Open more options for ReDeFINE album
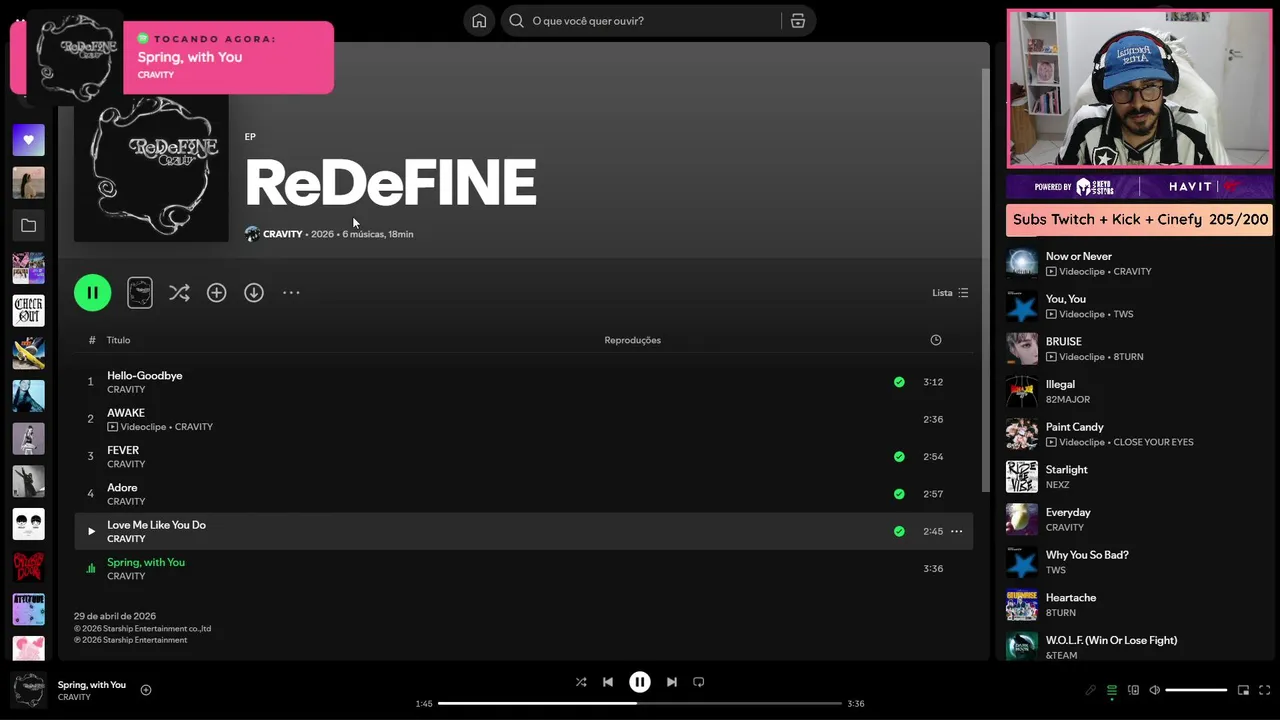 (291, 293)
